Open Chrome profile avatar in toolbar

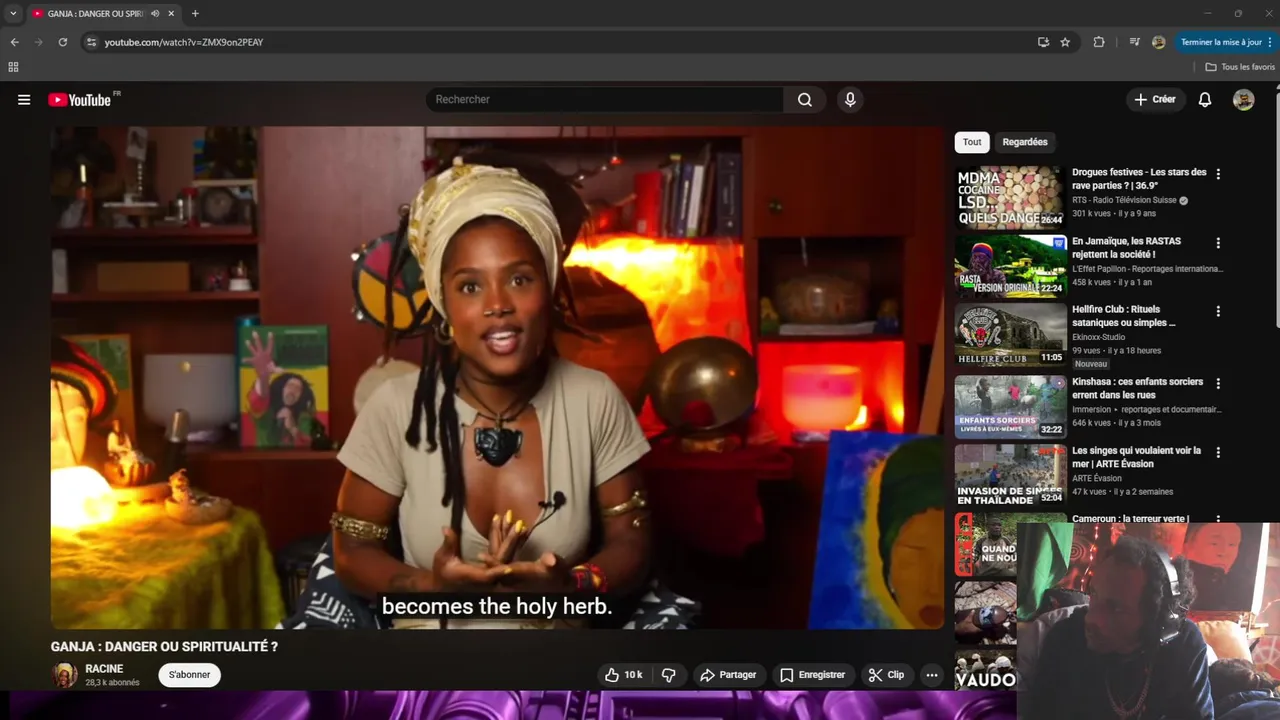pyautogui.click(x=1158, y=42)
